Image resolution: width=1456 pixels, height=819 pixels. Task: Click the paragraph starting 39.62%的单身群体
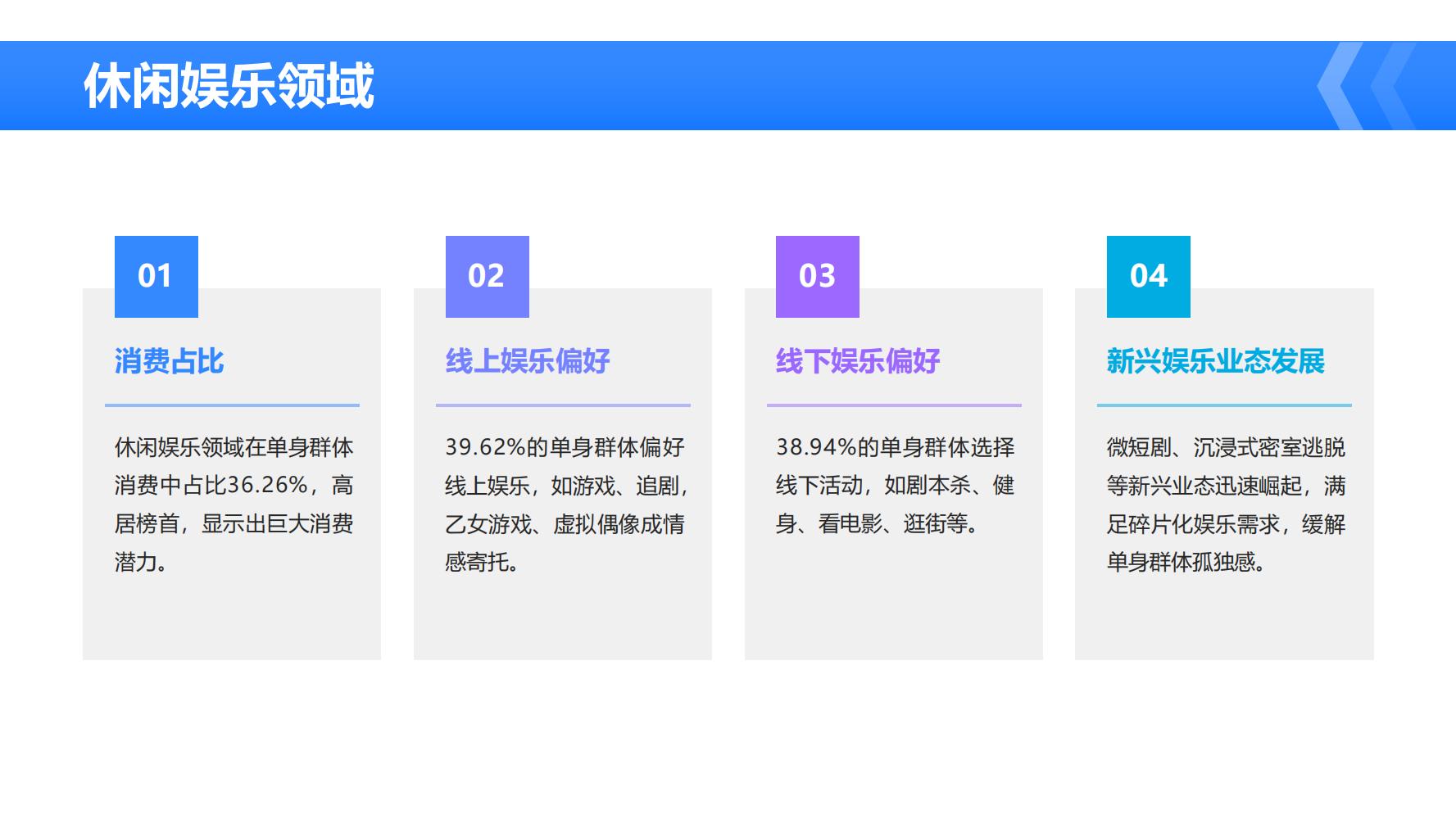(567, 505)
